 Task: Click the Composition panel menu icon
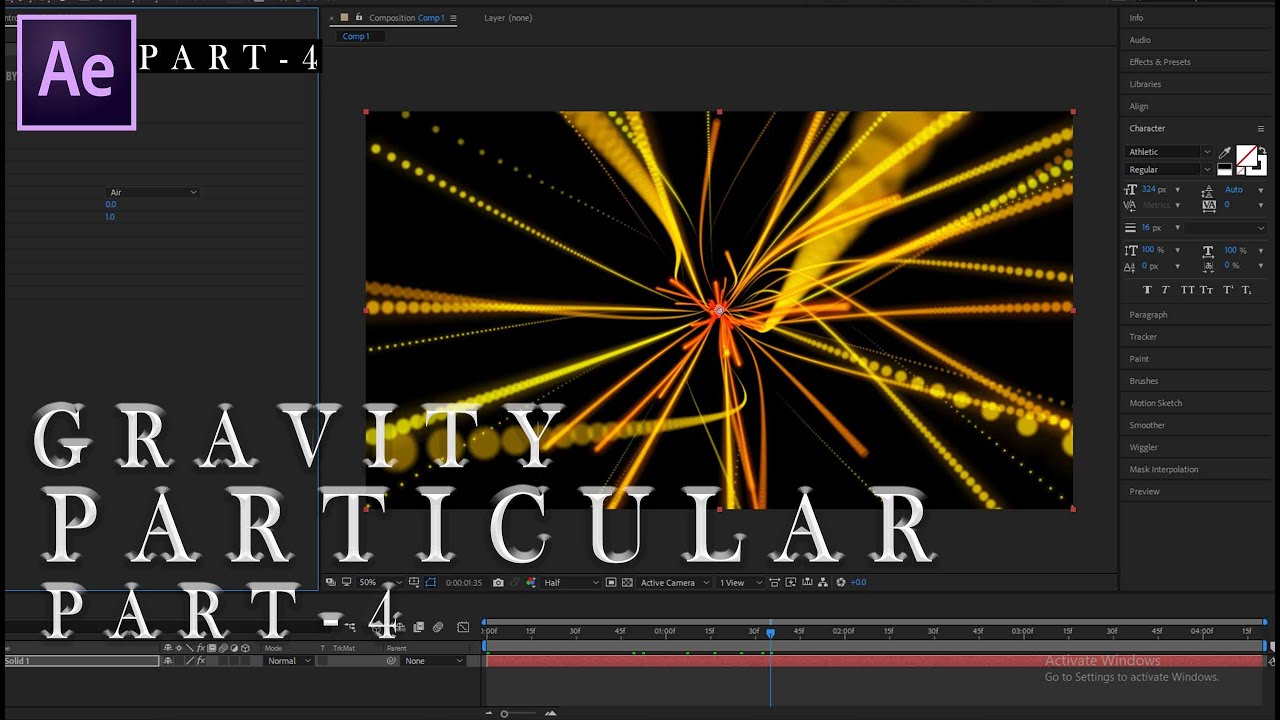453,18
